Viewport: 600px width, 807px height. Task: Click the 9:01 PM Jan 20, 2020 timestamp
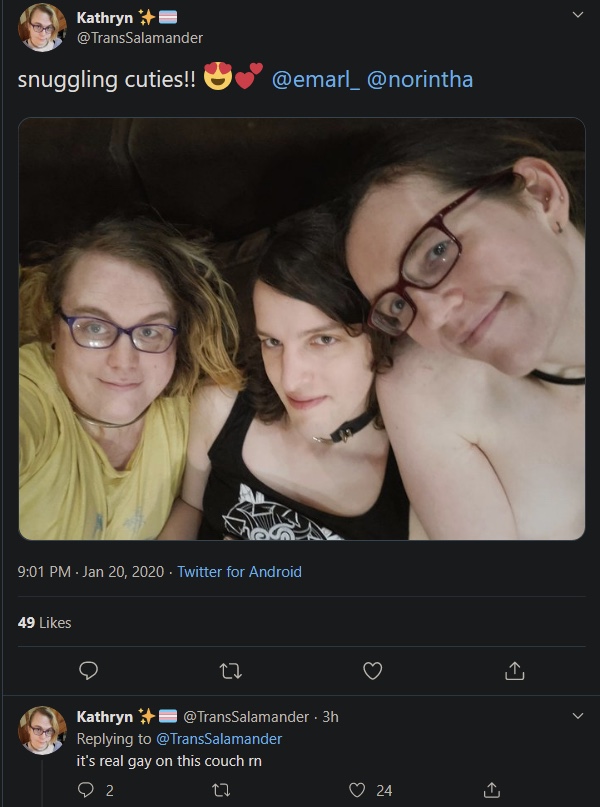(x=91, y=572)
